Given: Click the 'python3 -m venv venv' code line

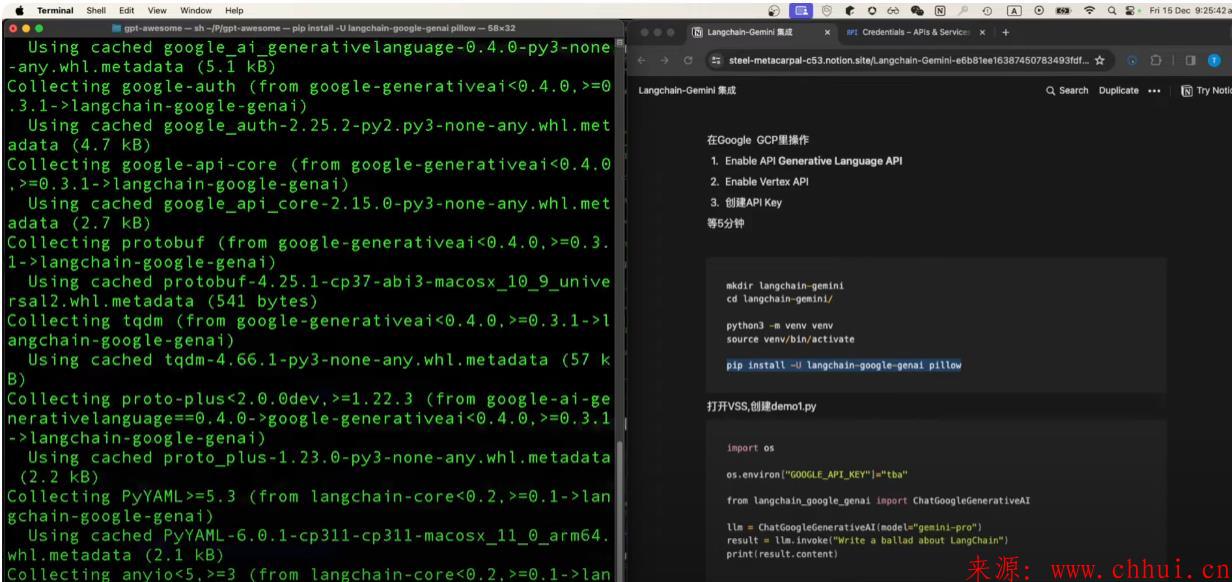Looking at the screenshot, I should [779, 325].
